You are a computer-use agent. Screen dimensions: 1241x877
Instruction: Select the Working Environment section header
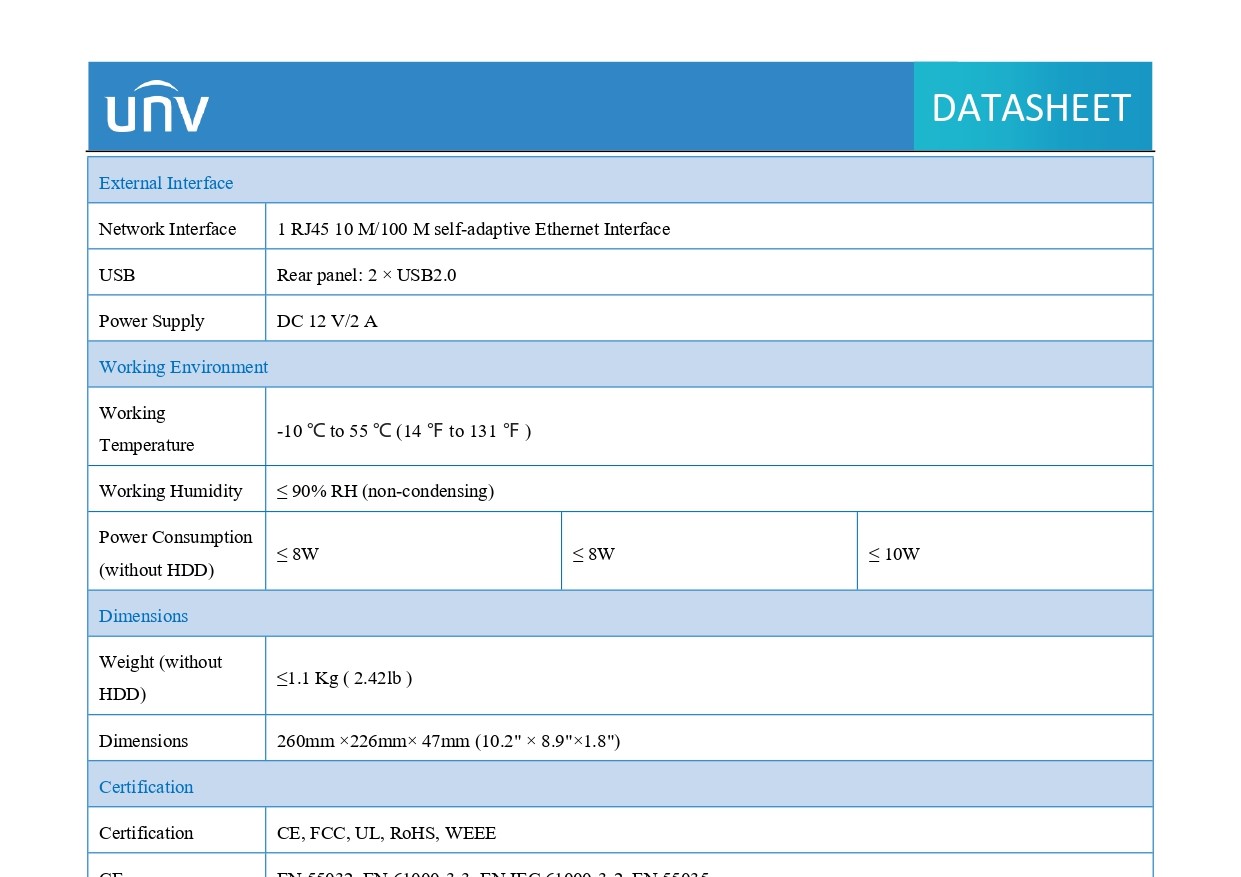click(x=183, y=367)
